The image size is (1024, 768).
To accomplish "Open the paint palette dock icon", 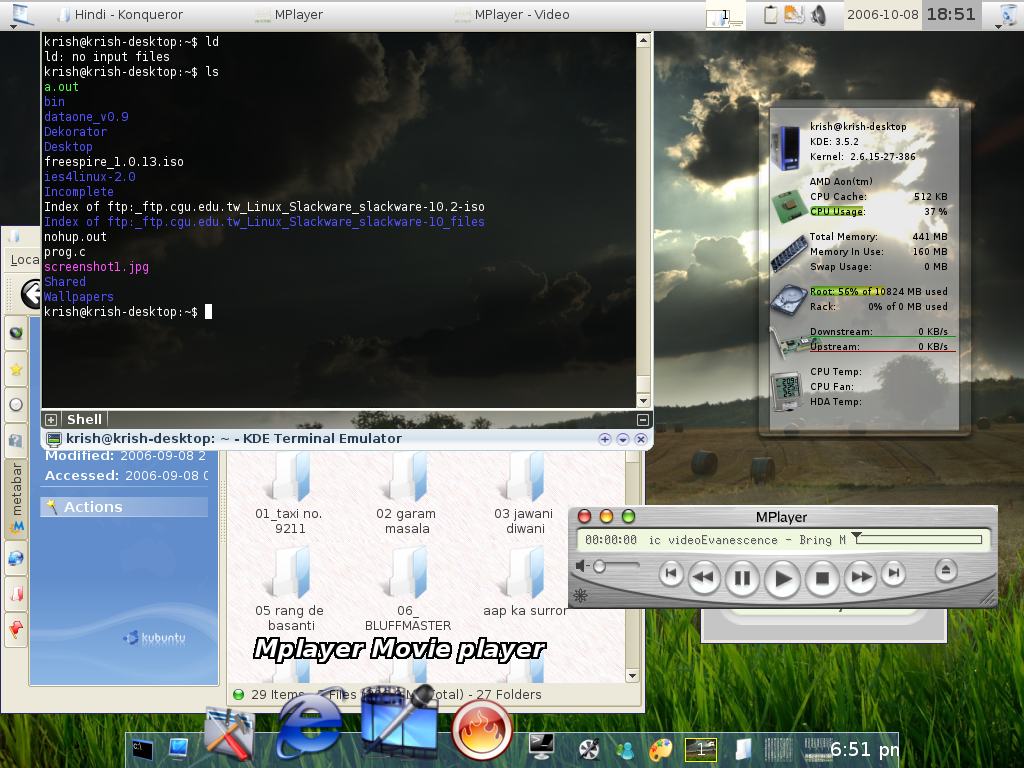I will point(660,749).
